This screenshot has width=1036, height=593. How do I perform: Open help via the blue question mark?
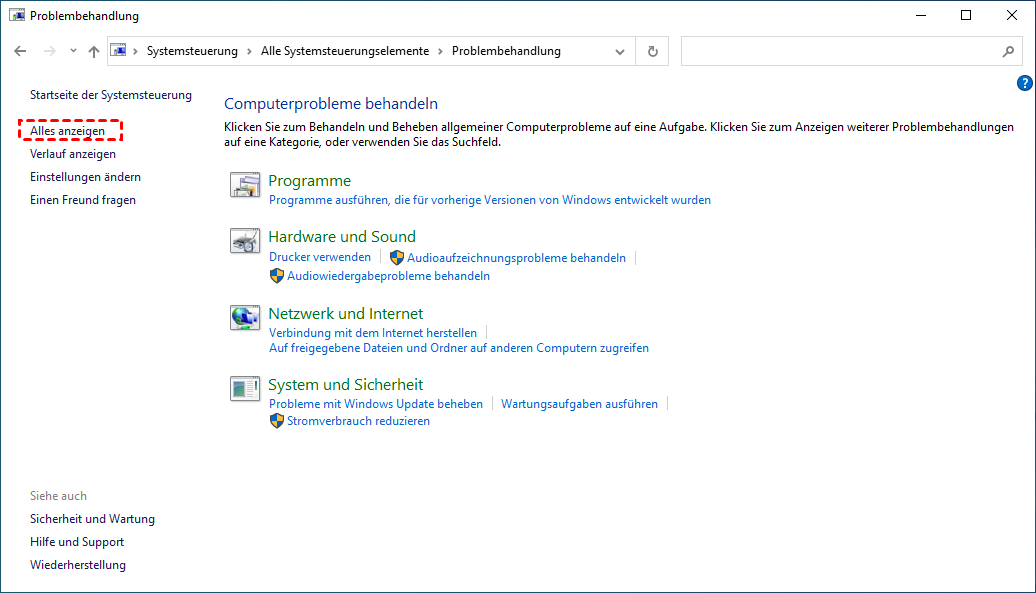coord(1024,84)
